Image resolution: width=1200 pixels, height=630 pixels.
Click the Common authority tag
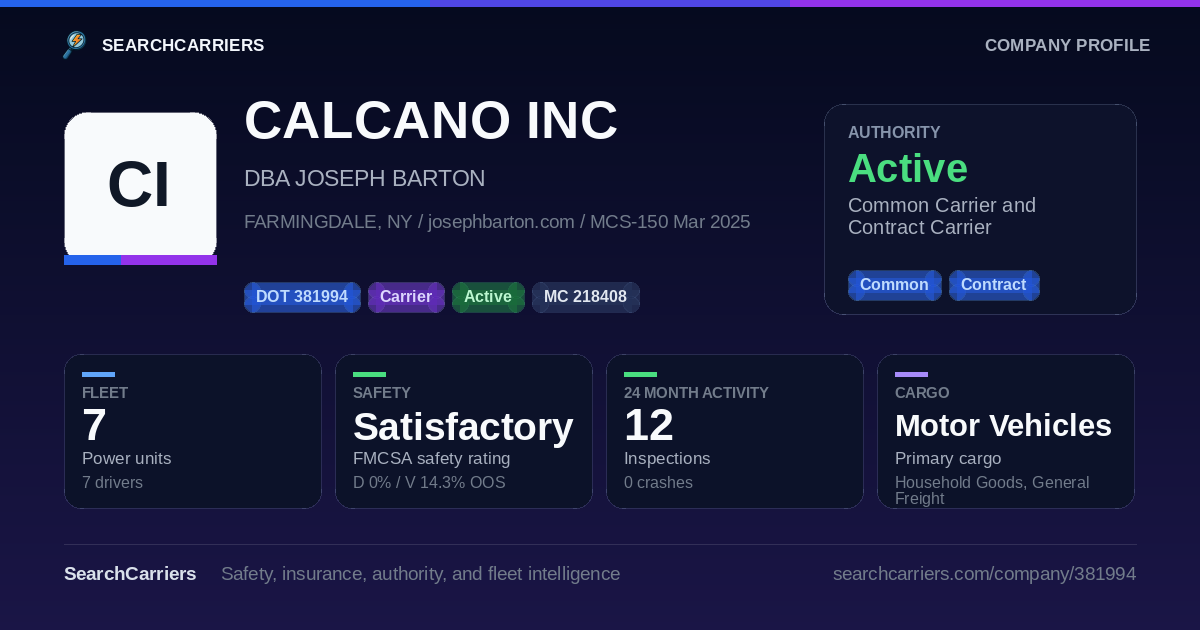[x=894, y=285]
